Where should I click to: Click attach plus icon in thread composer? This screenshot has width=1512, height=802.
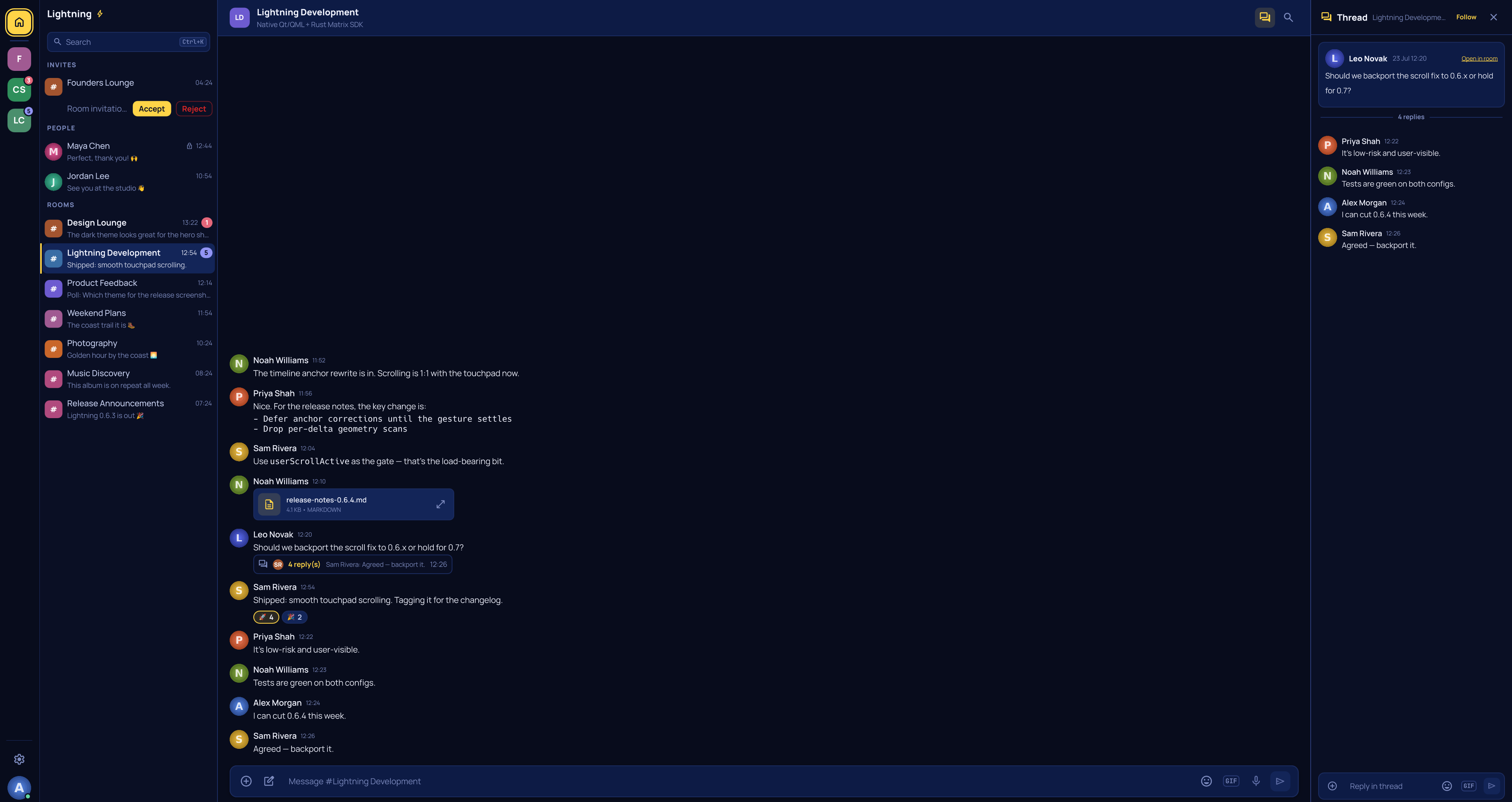tap(1332, 786)
